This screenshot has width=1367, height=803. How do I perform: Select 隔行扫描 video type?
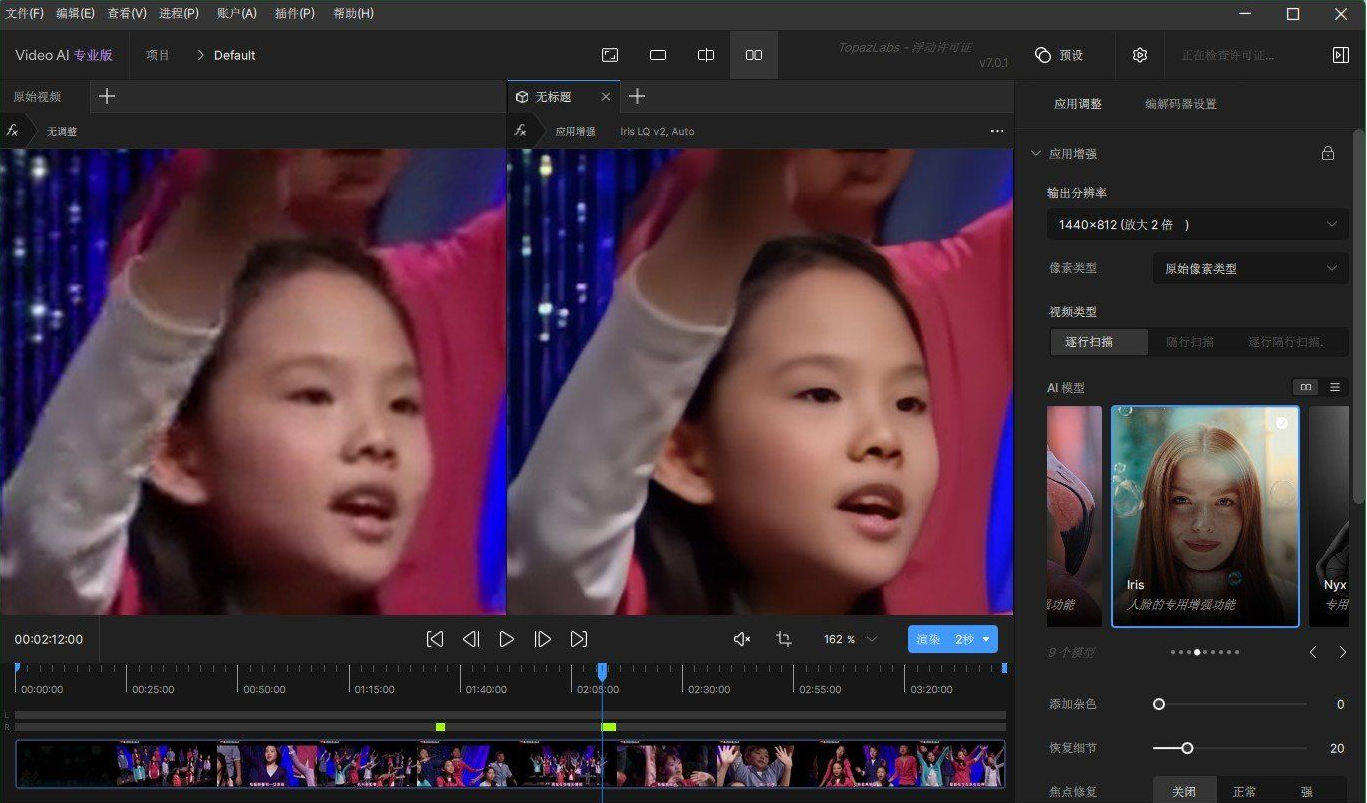[x=1189, y=342]
